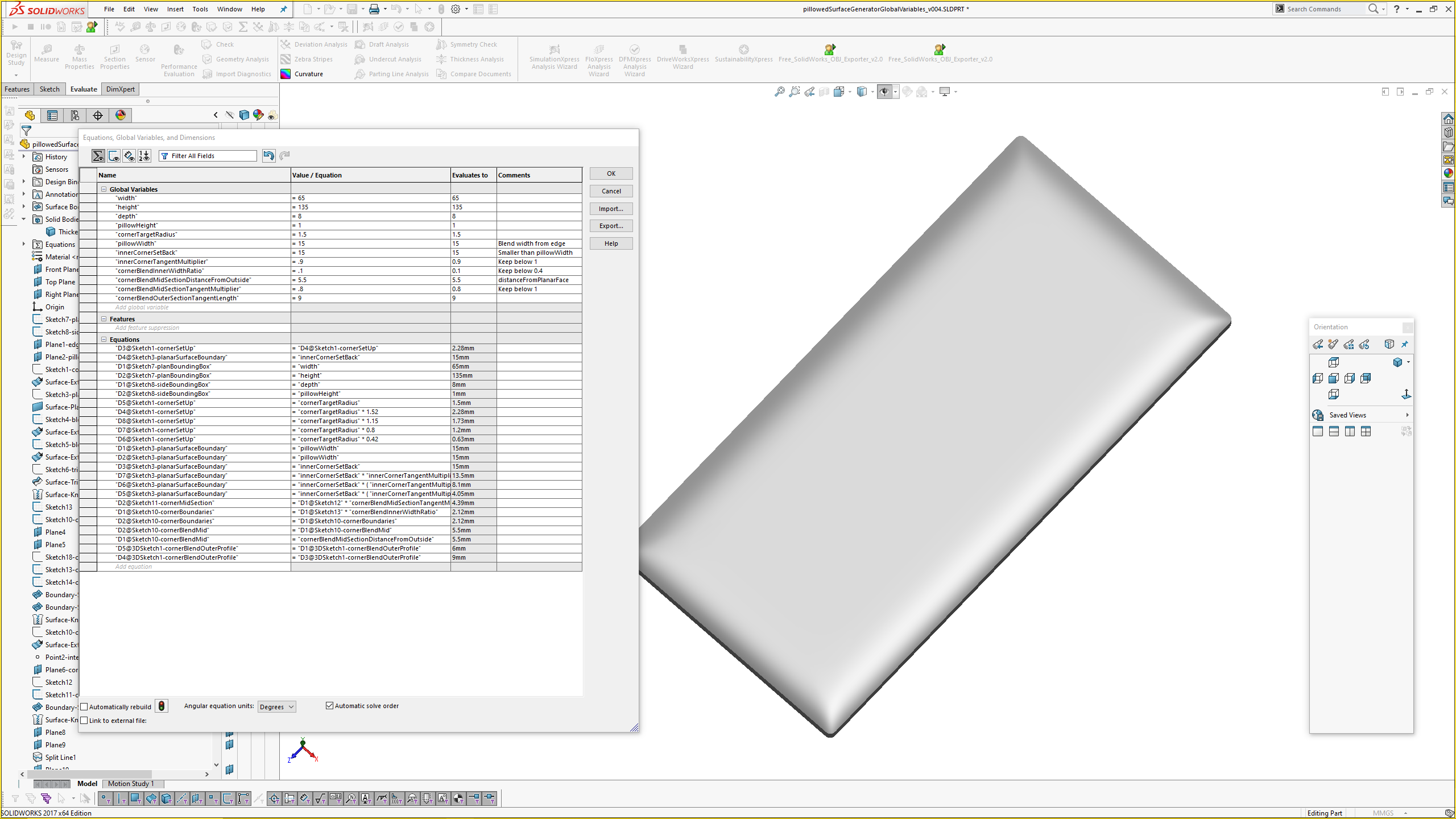The width and height of the screenshot is (1456, 819).
Task: Click the Filter All Fields input field
Action: 211,155
